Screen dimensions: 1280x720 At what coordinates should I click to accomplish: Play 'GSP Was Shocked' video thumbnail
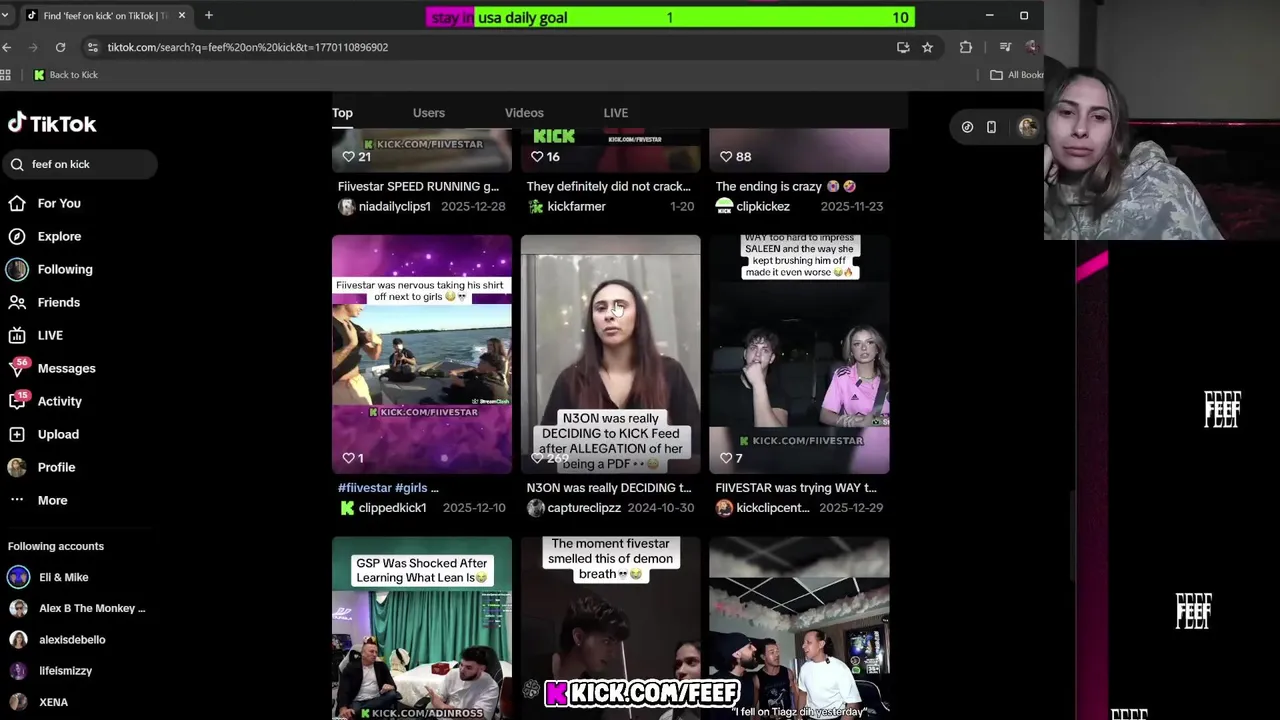pos(422,628)
